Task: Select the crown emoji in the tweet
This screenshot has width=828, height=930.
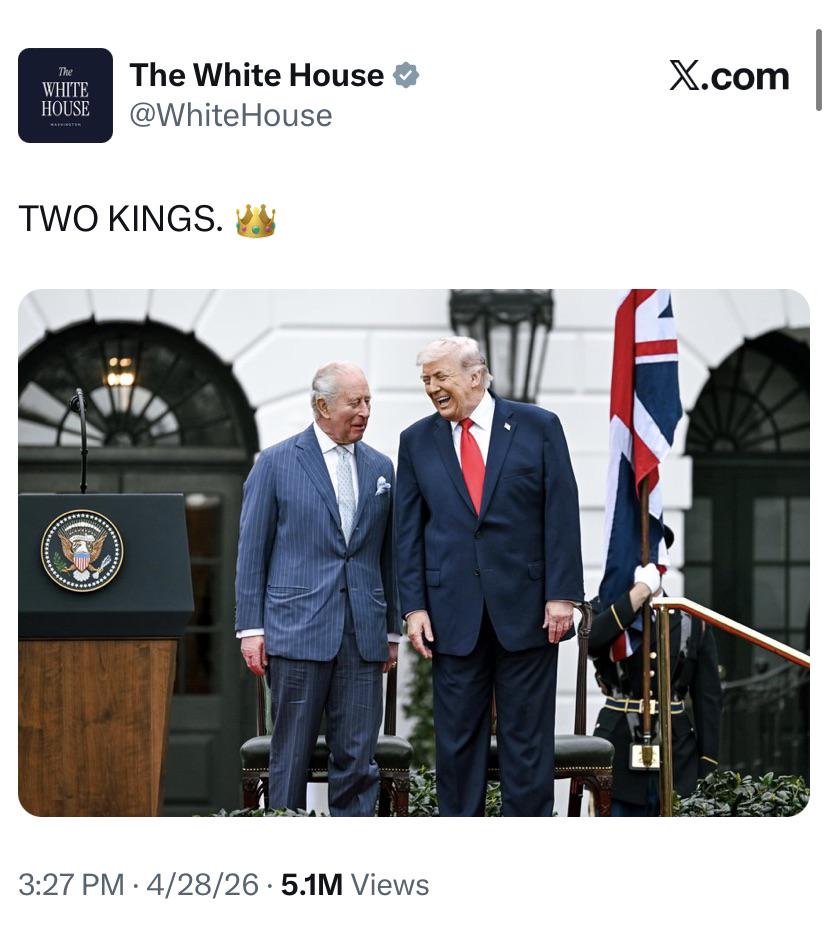Action: pyautogui.click(x=256, y=220)
